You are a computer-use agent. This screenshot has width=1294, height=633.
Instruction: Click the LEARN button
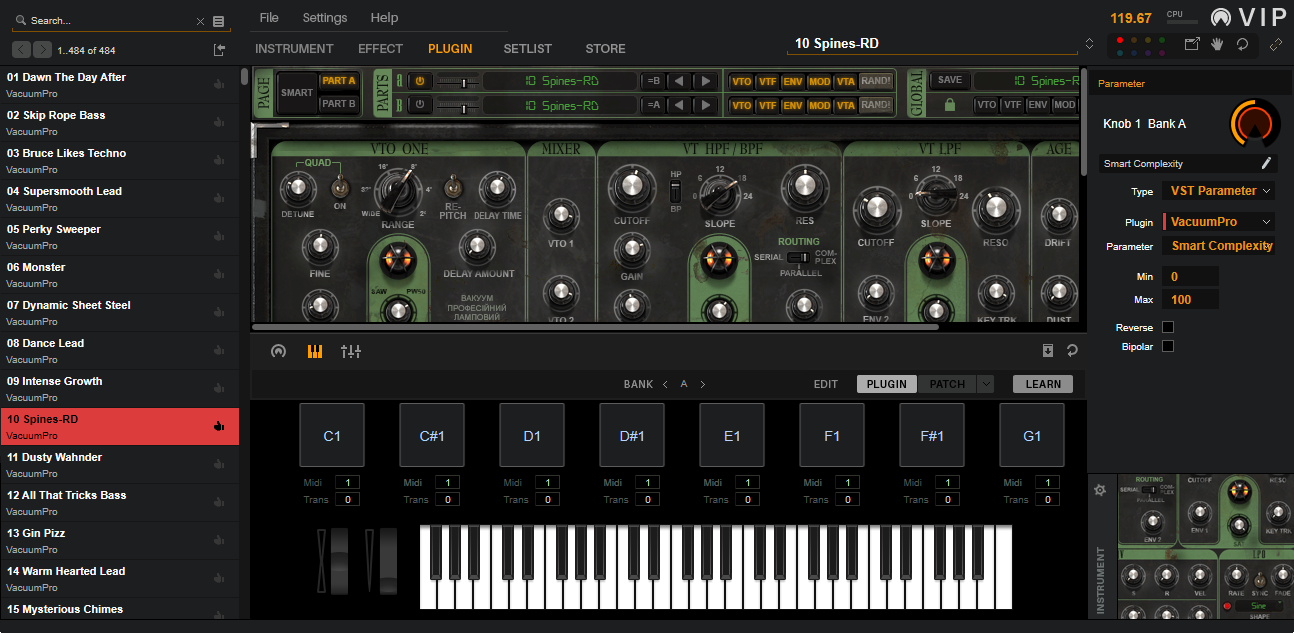pyautogui.click(x=1043, y=384)
